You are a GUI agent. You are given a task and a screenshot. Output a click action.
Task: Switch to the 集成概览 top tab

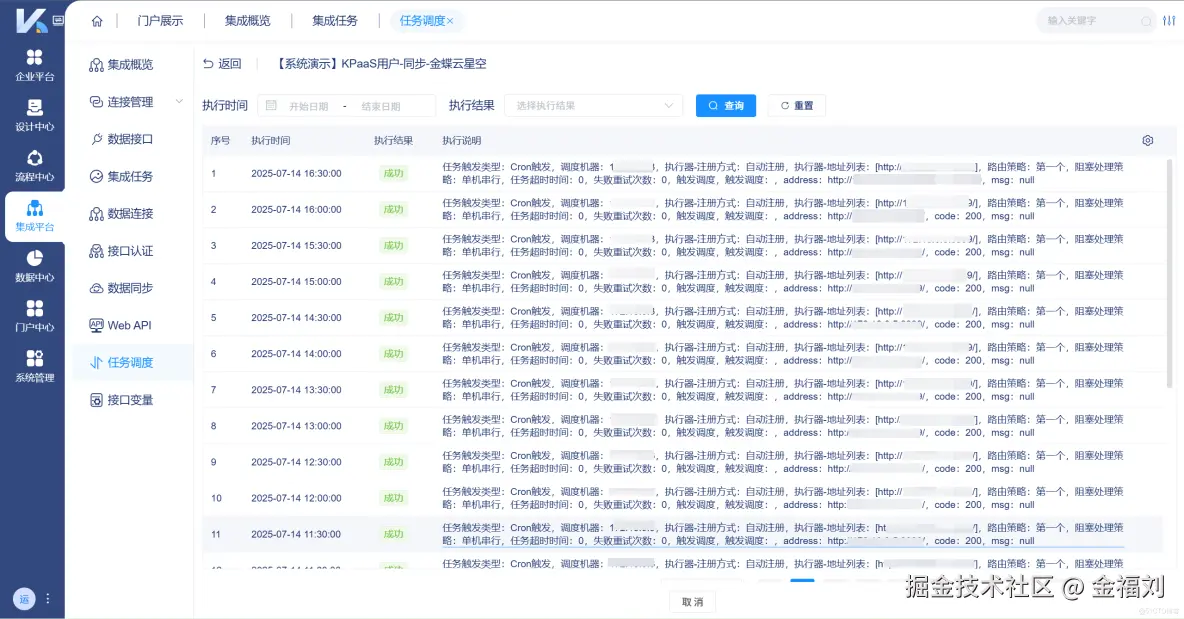coord(248,21)
